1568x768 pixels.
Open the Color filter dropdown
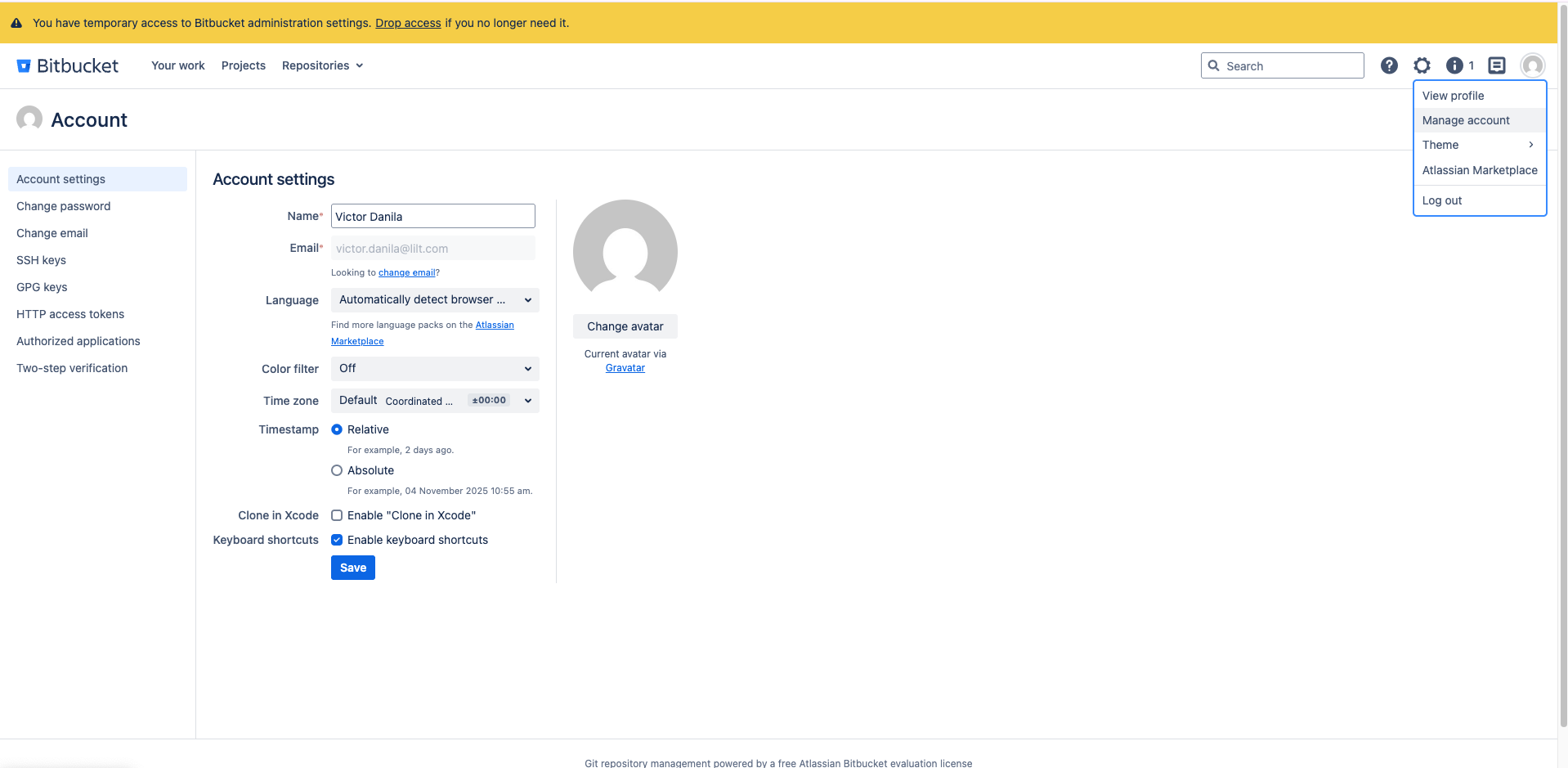click(x=435, y=369)
